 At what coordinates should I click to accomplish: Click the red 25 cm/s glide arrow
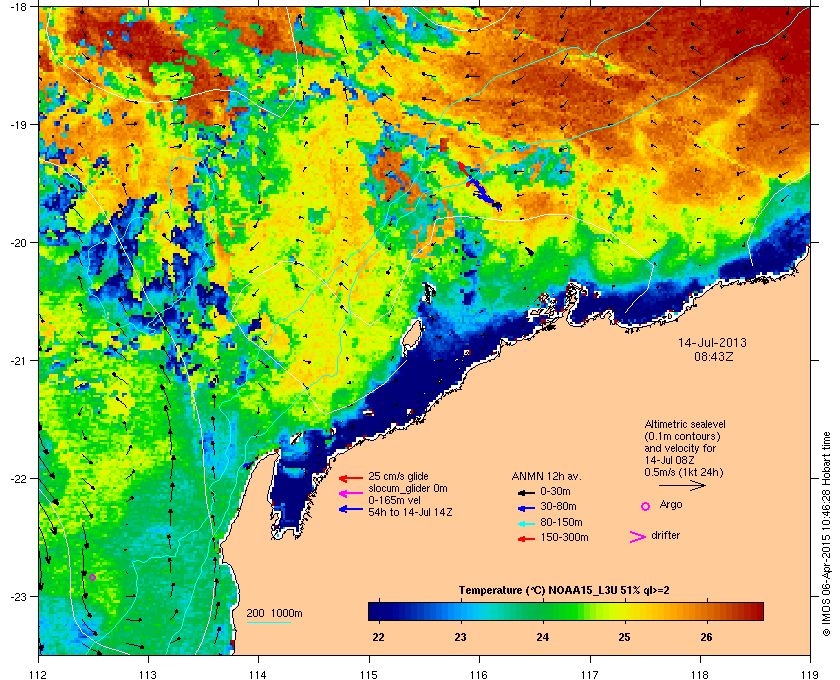[351, 478]
